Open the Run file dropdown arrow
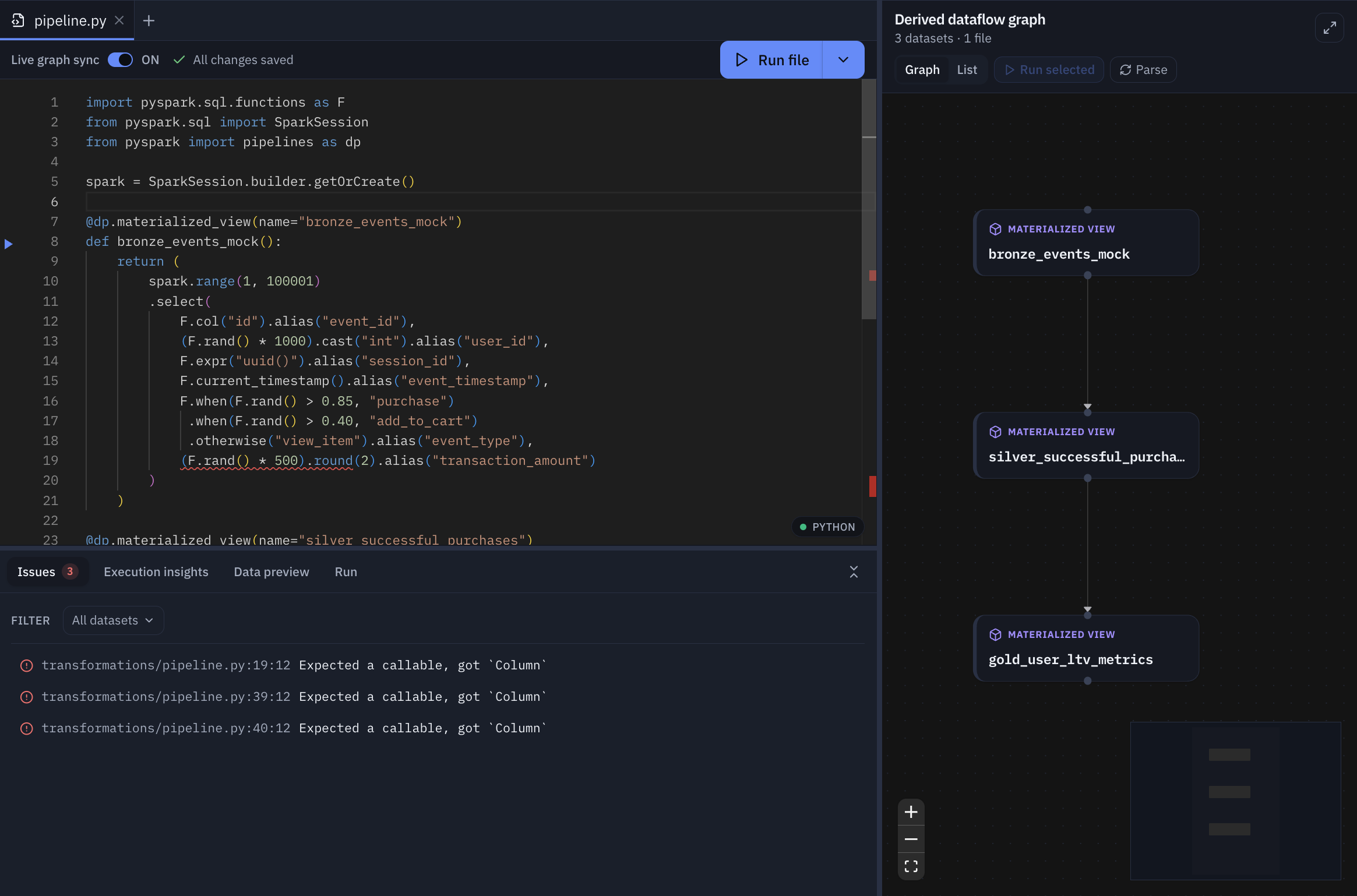Viewport: 1357px width, 896px height. coord(843,60)
